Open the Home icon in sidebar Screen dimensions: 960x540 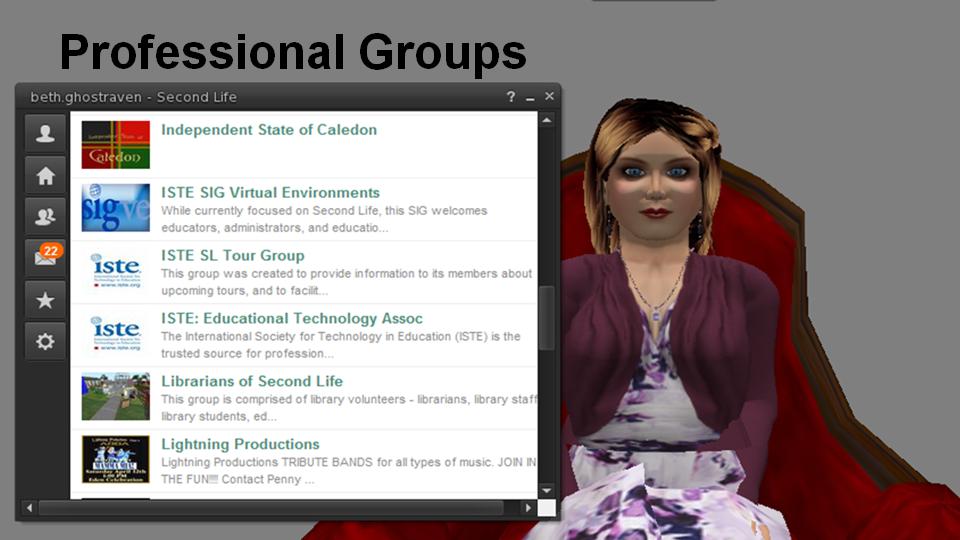click(x=45, y=176)
